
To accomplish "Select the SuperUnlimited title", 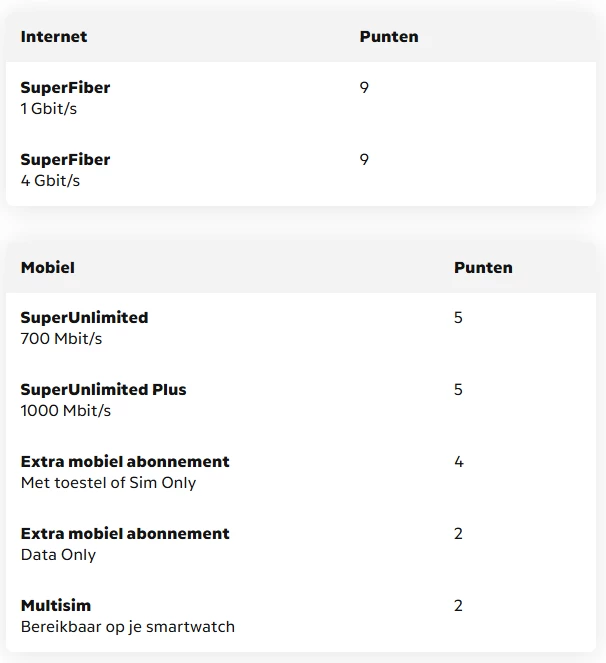I will pos(84,318).
